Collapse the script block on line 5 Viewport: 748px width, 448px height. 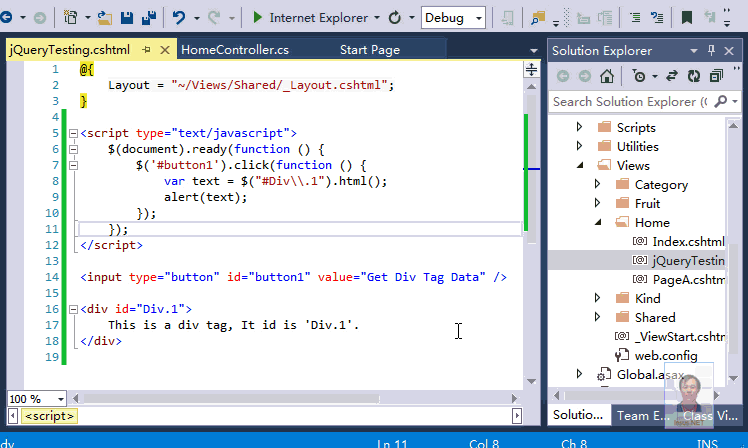pos(73,133)
